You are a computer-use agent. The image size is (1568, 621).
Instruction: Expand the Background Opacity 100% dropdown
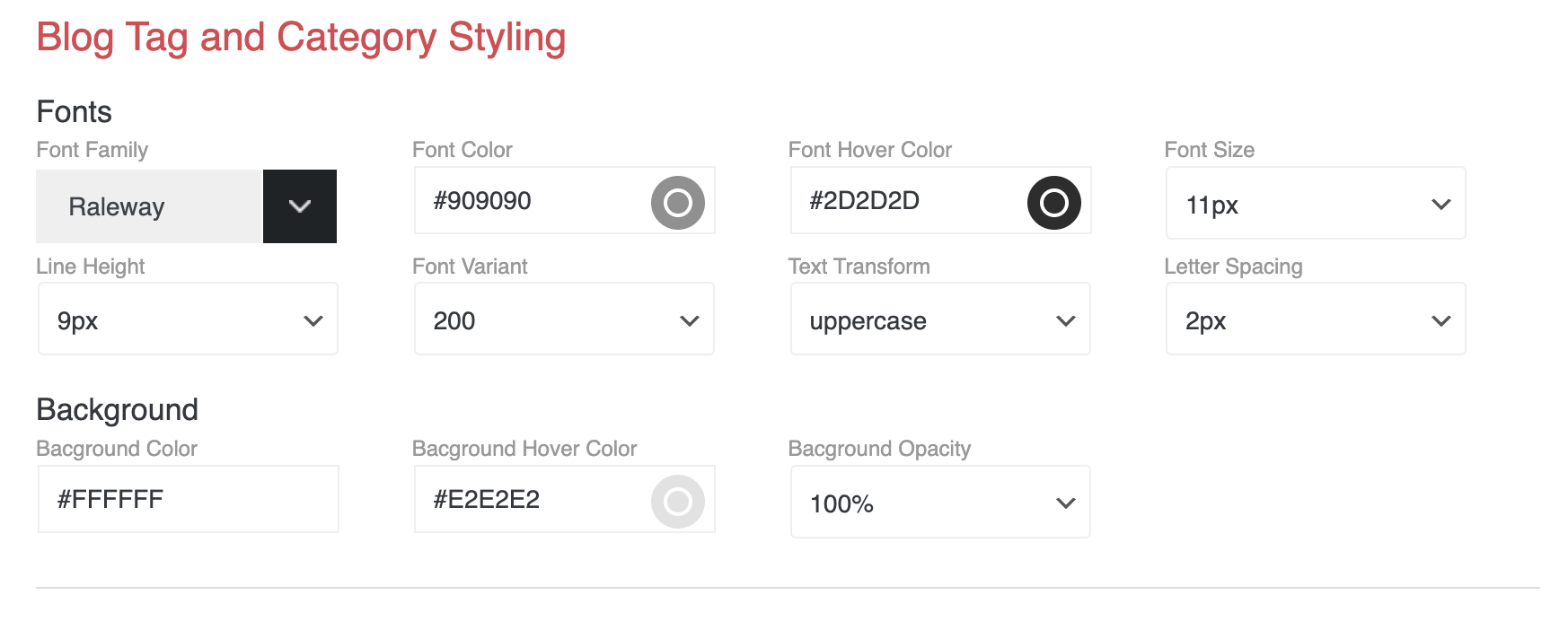(x=939, y=503)
